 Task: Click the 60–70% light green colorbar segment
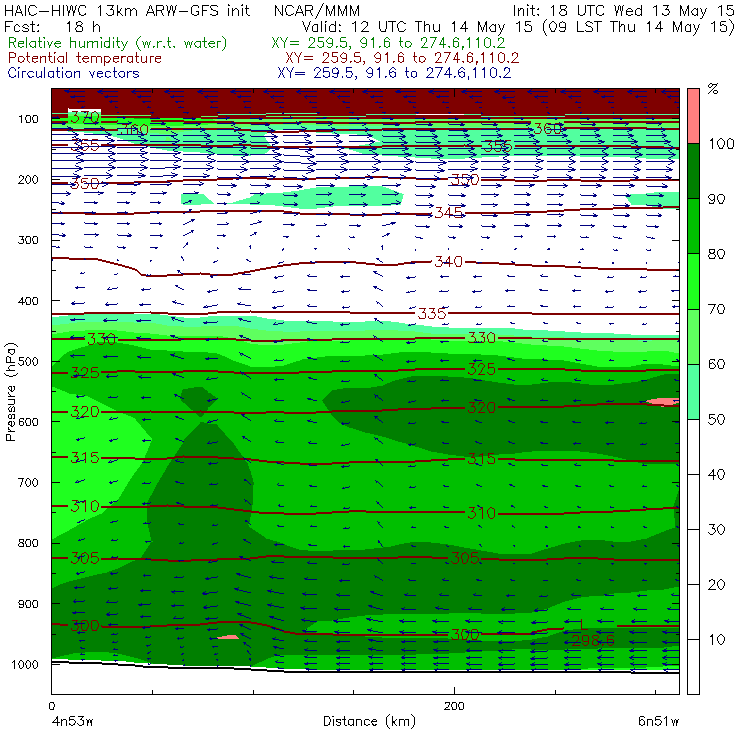click(x=693, y=336)
